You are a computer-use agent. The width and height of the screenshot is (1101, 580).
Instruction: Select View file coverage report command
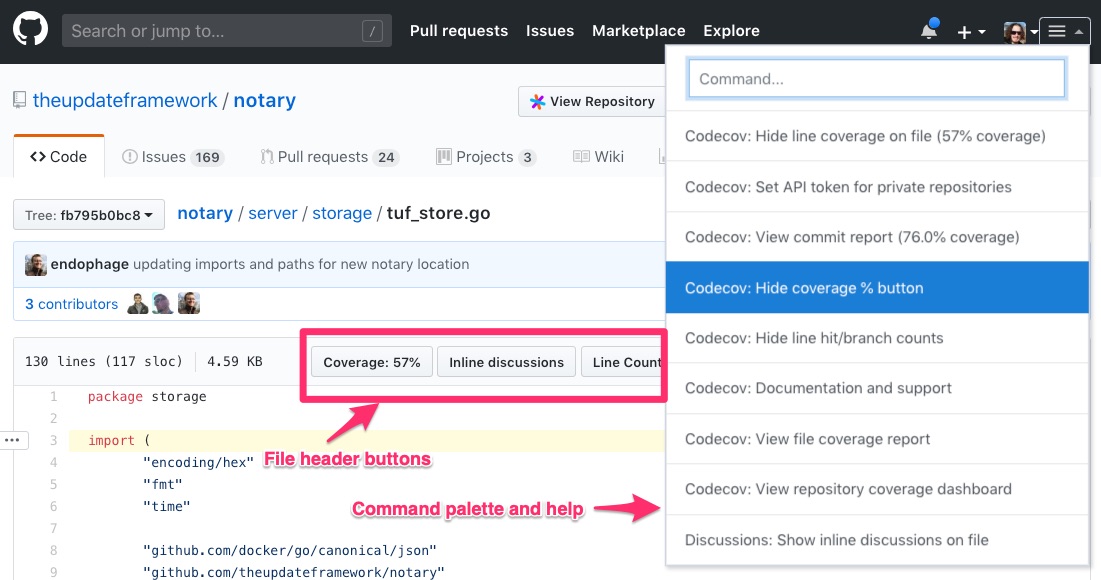877,439
